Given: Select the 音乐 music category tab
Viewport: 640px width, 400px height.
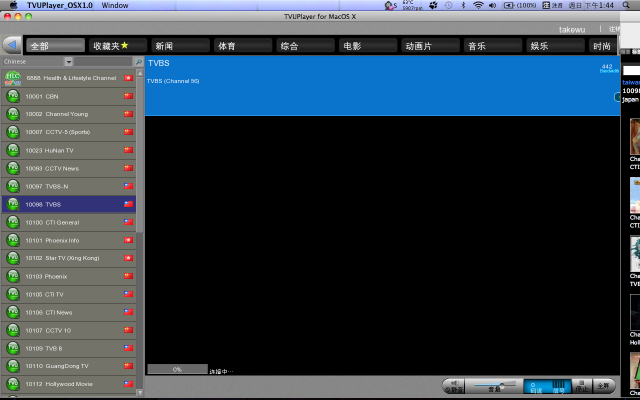Looking at the screenshot, I should pyautogui.click(x=493, y=45).
